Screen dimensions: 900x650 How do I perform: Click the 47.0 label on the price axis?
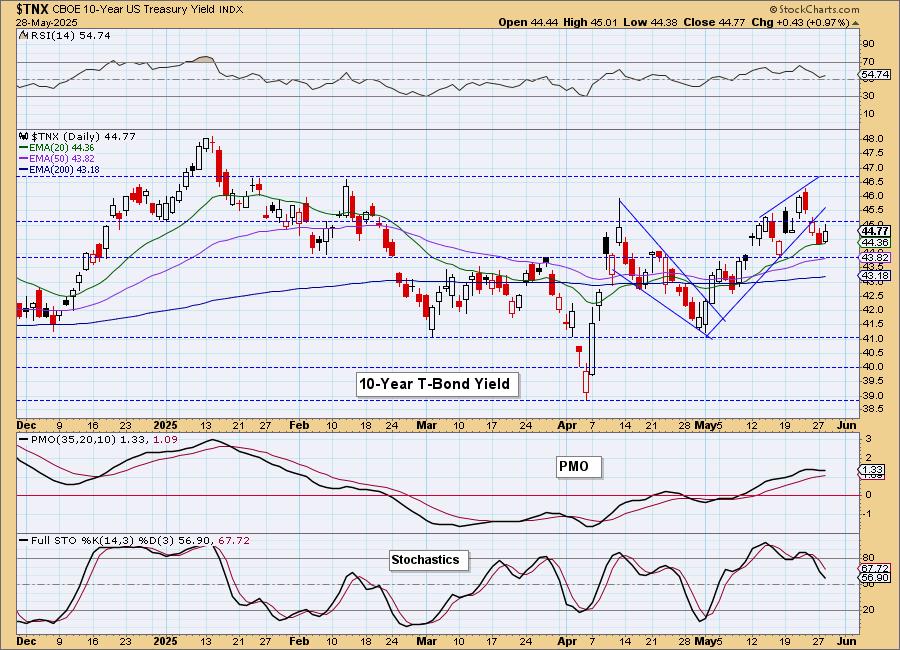(872, 168)
